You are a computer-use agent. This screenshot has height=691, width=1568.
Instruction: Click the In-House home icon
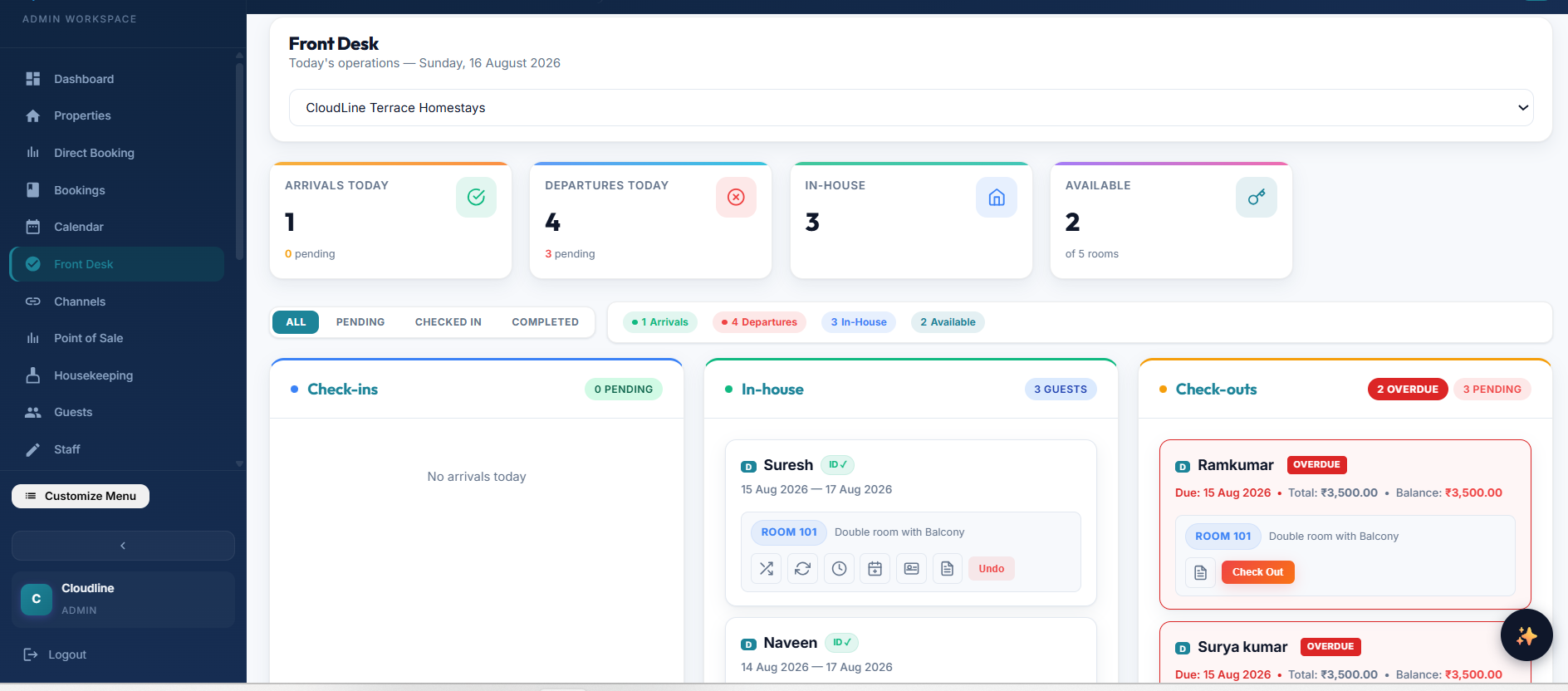click(997, 197)
